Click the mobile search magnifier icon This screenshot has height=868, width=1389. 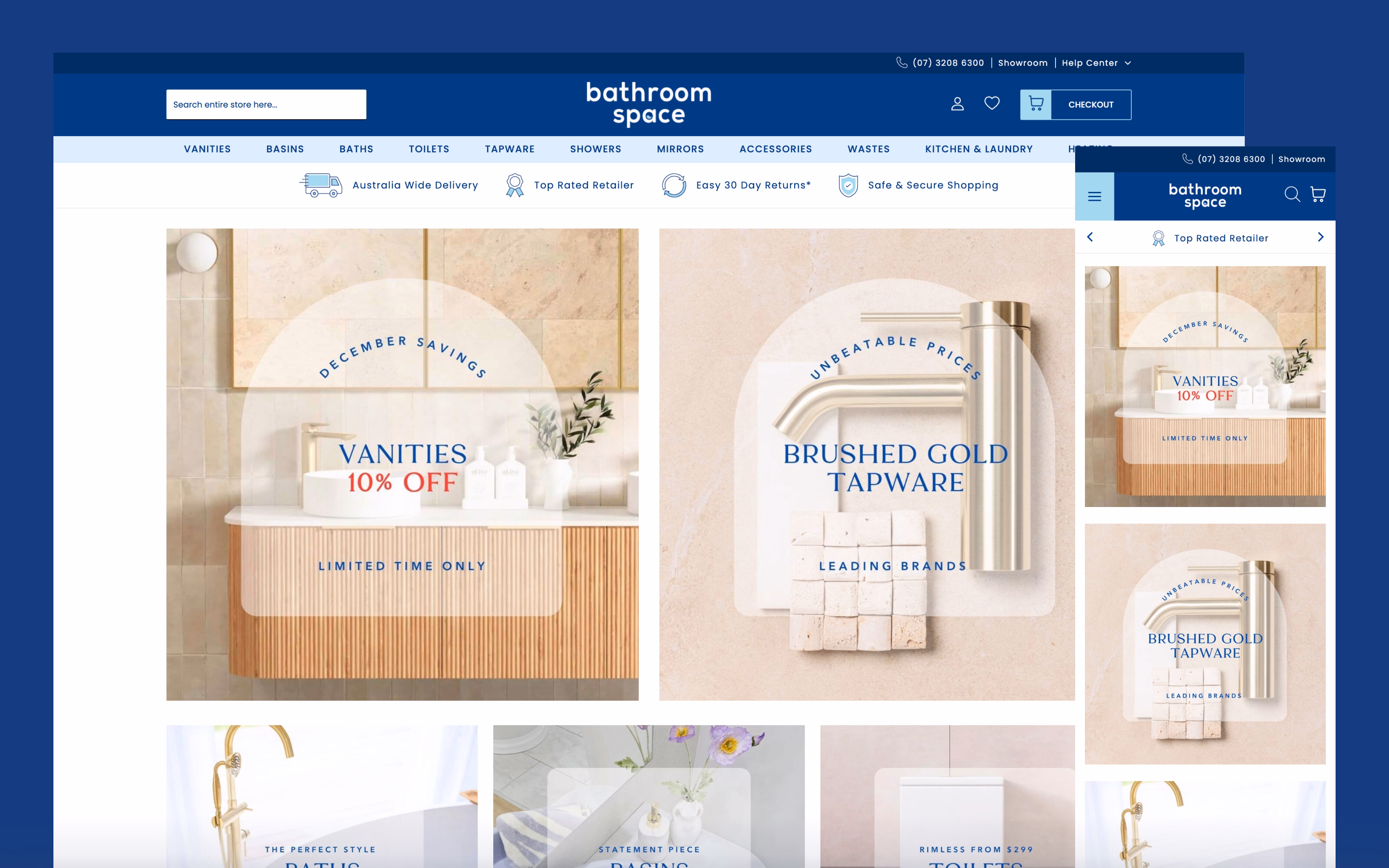[x=1292, y=195]
